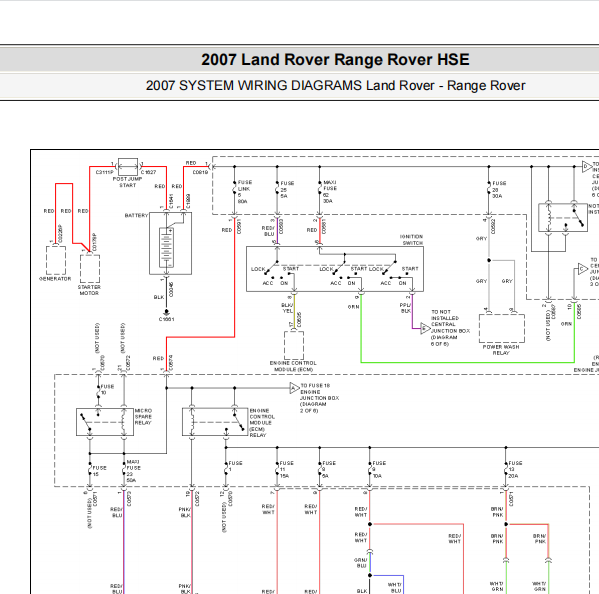Select the dashed GENERATOR component box
Image resolution: width=599 pixels, height=594 pixels.
click(x=56, y=261)
